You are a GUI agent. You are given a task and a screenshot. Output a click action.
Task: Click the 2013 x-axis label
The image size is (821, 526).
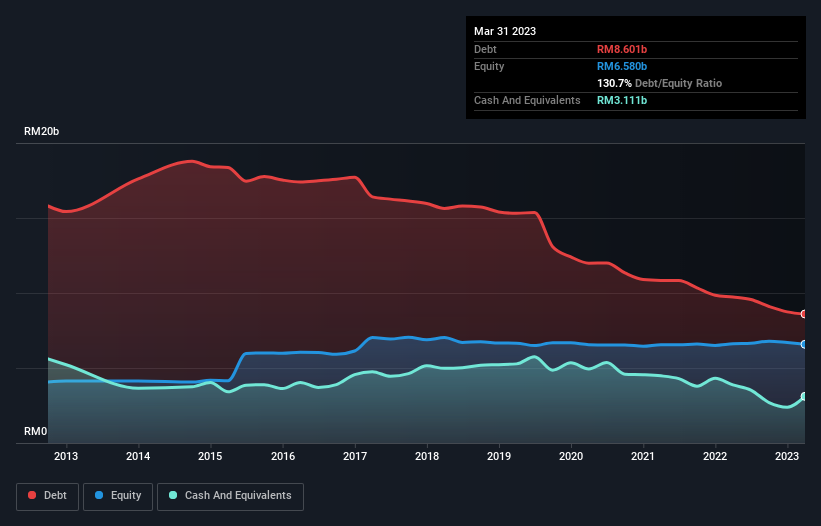(66, 456)
